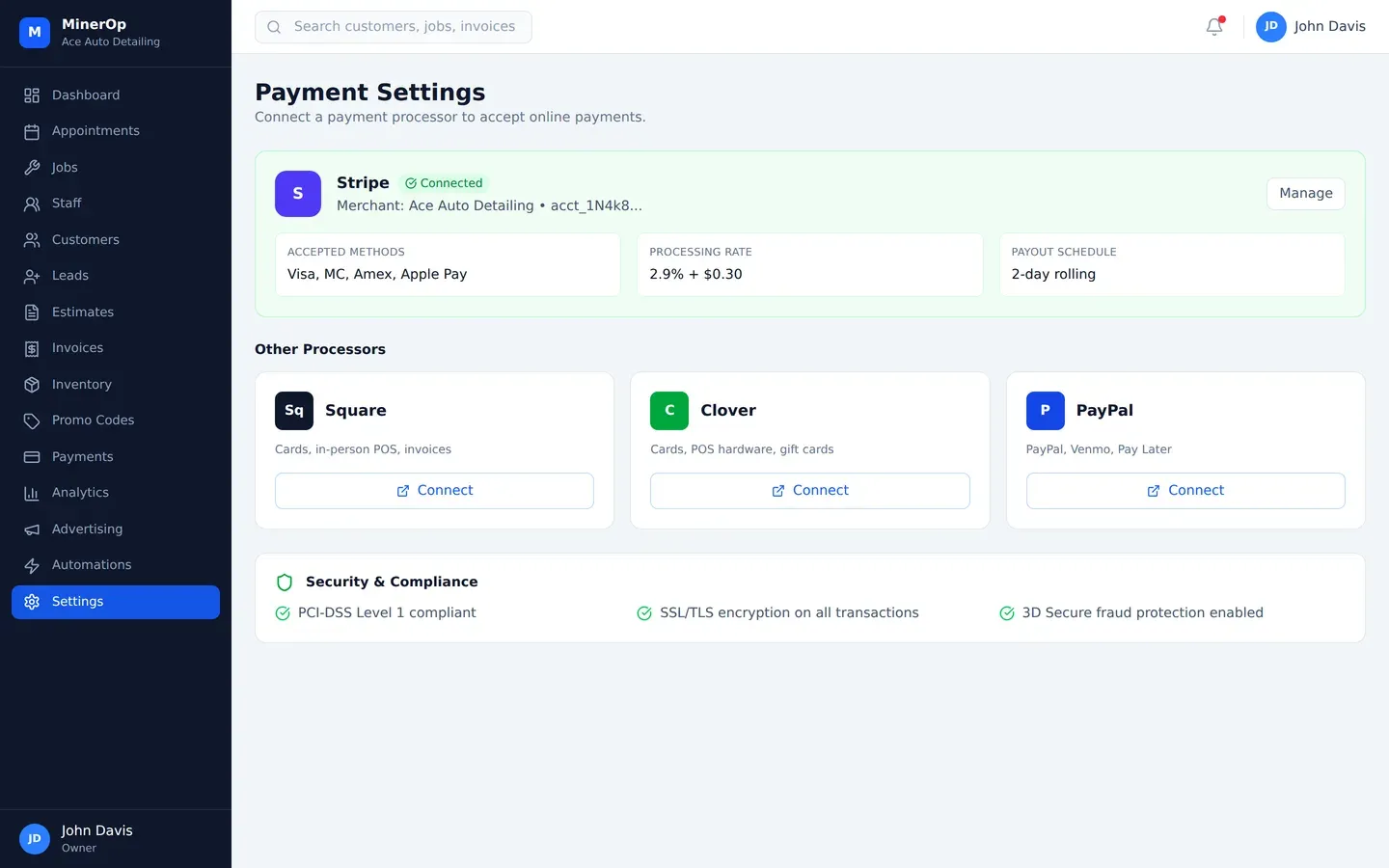This screenshot has height=868, width=1389.
Task: Click the John Davis Owner profile at sidebar bottom
Action: click(96, 838)
